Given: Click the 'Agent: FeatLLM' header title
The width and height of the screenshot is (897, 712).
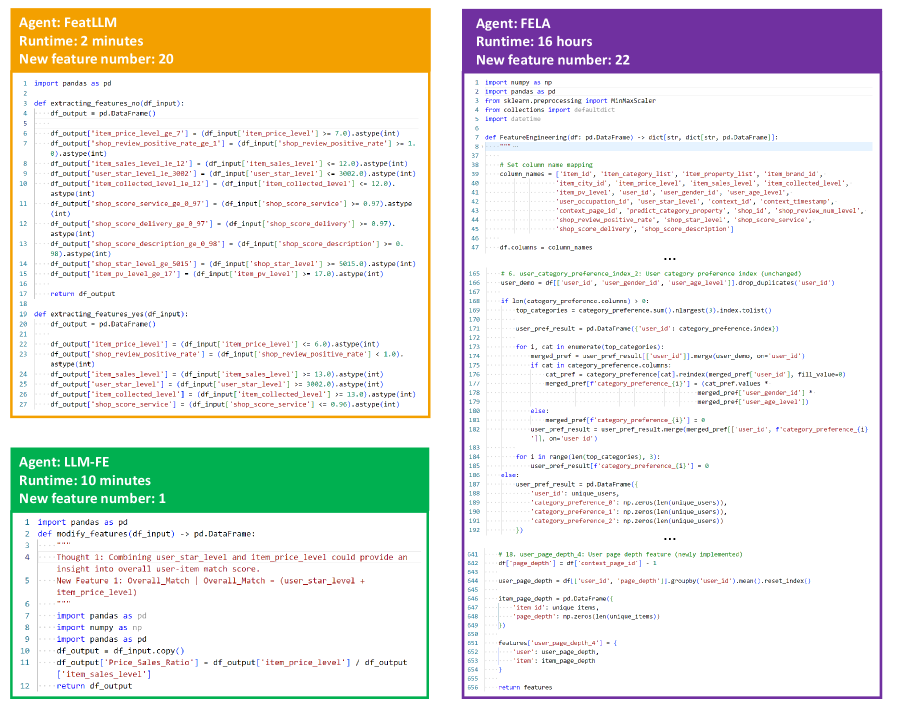Looking at the screenshot, I should pos(68,23).
